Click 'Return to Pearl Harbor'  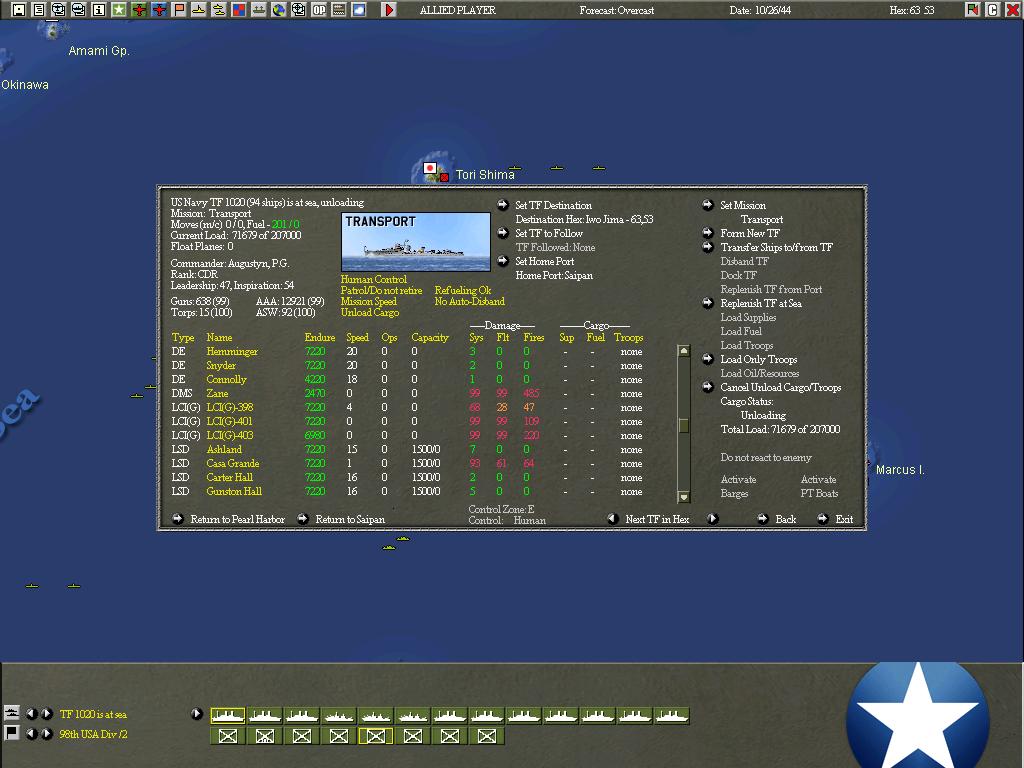pyautogui.click(x=238, y=520)
